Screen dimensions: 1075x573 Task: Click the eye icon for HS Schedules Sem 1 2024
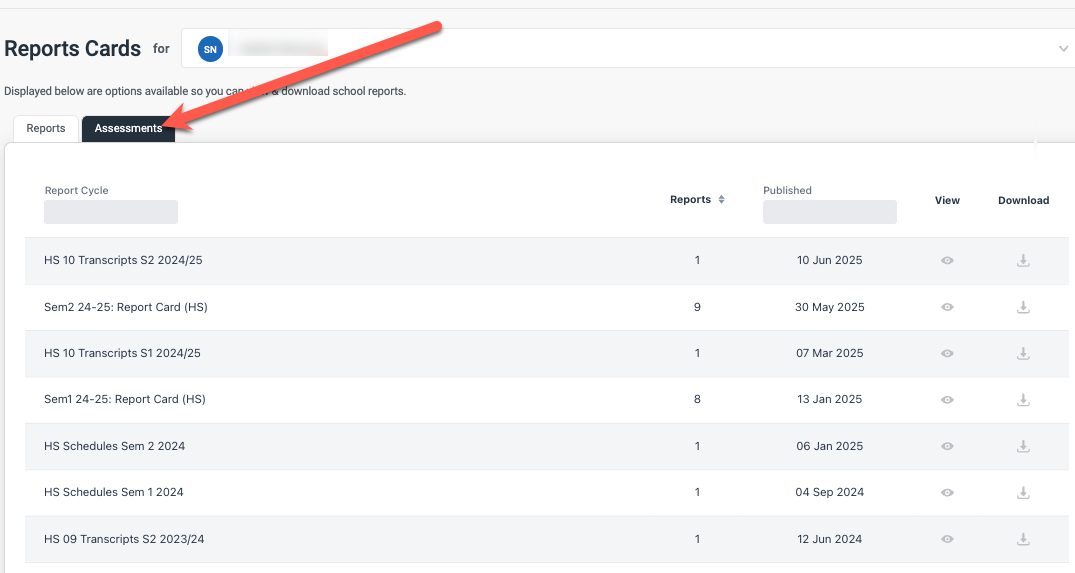(947, 492)
